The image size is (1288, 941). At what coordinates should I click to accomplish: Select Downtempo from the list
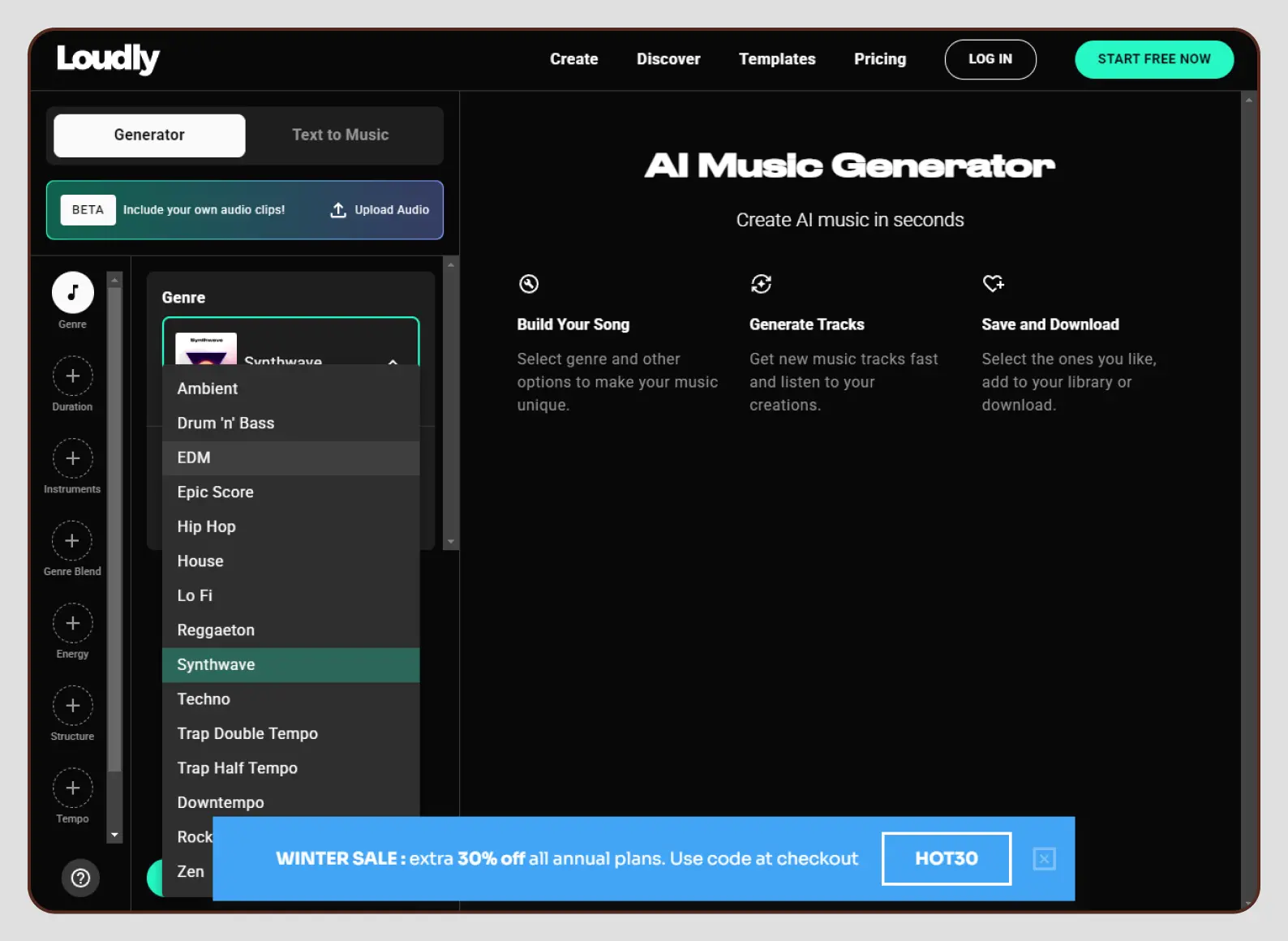(x=290, y=802)
